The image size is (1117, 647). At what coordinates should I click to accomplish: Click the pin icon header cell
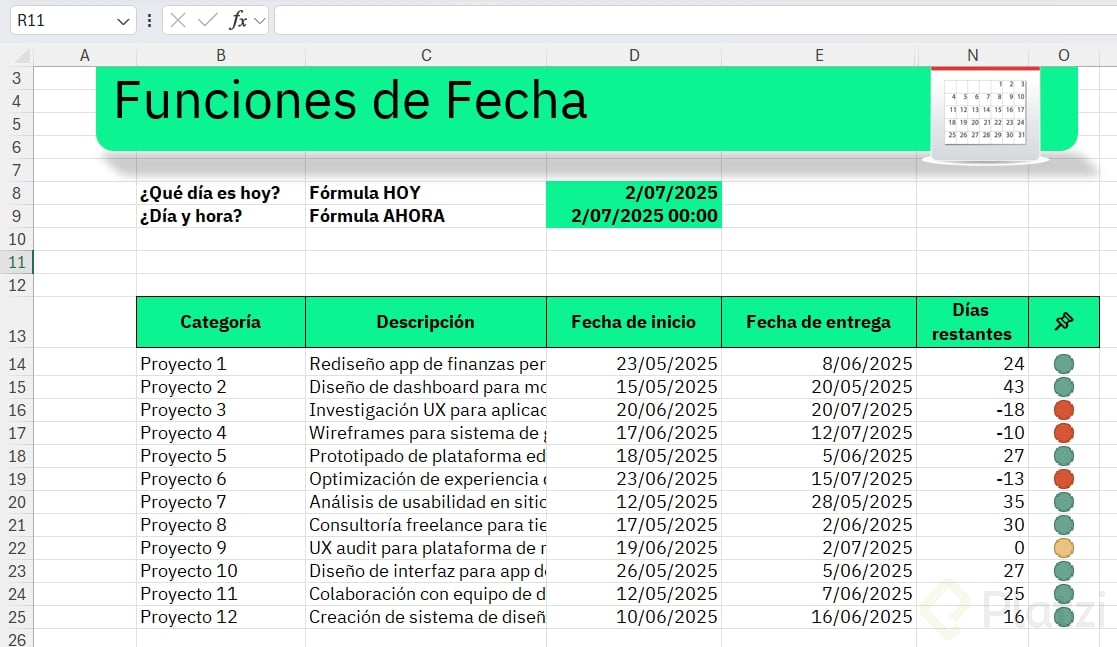[1064, 322]
